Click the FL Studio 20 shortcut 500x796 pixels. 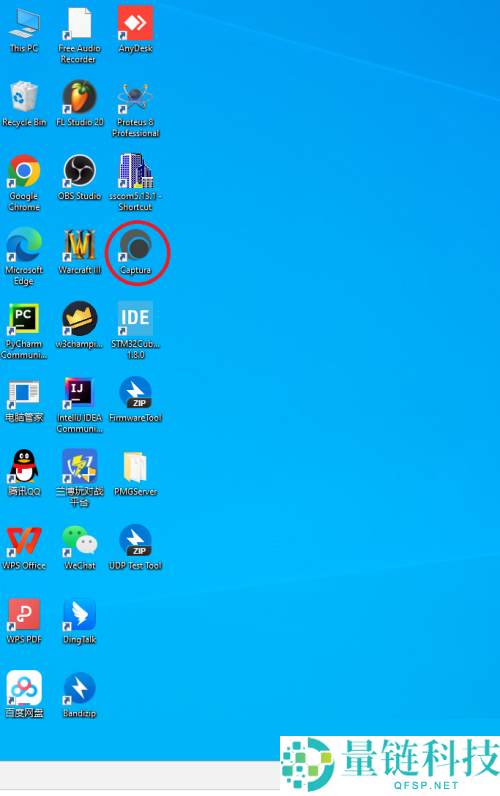(x=80, y=103)
